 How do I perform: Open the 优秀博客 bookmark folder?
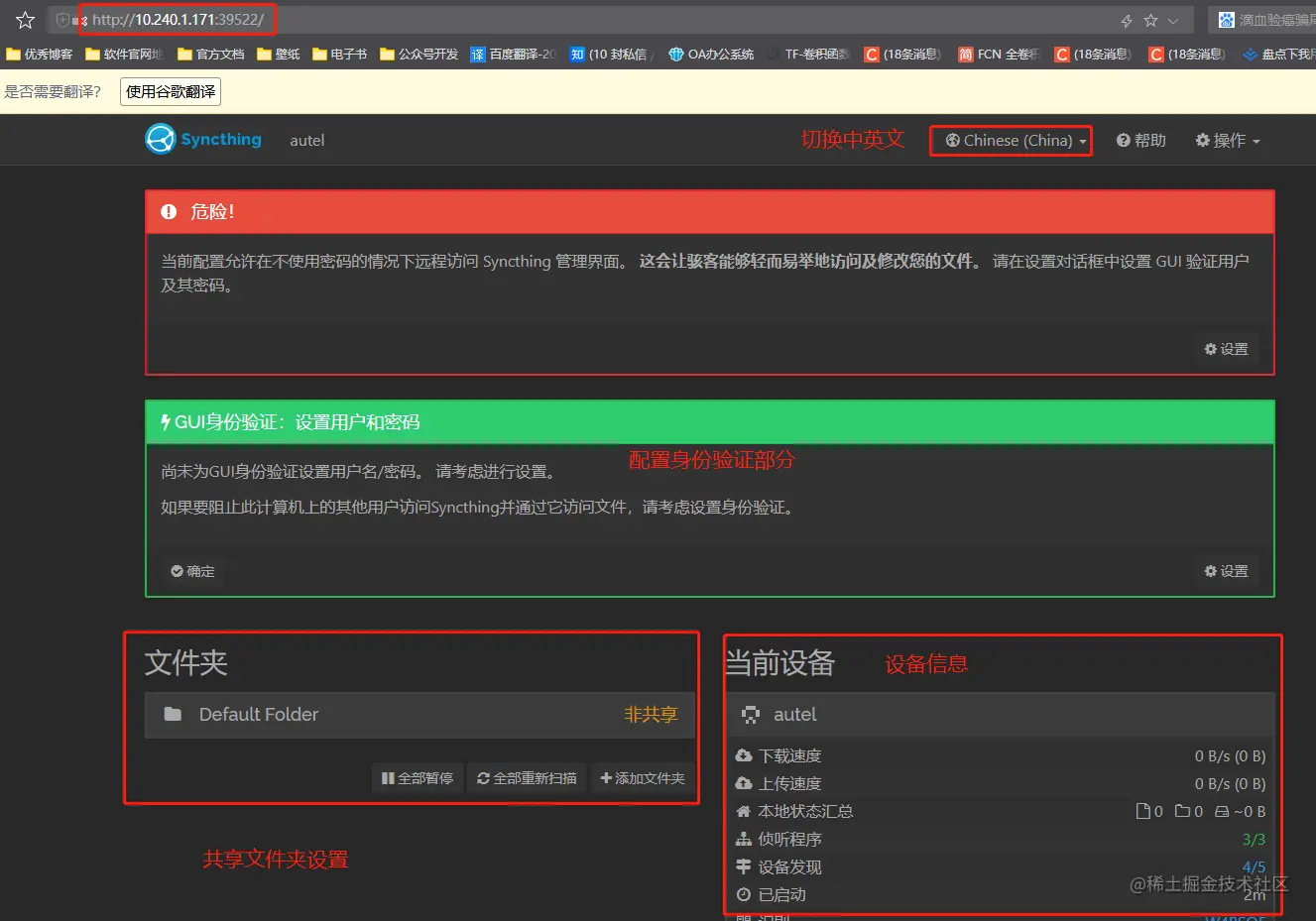(41, 55)
